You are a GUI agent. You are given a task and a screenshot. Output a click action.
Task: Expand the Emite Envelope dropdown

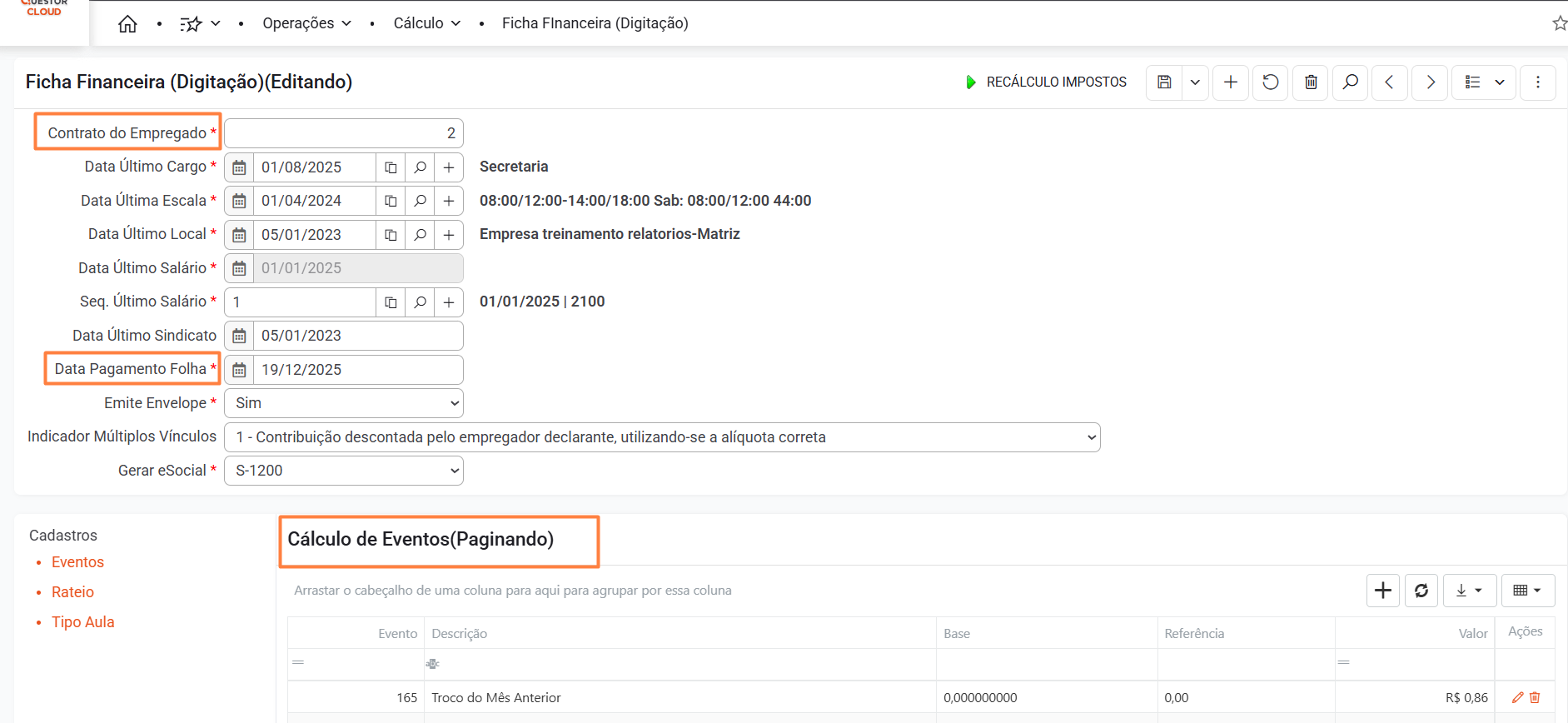point(344,403)
